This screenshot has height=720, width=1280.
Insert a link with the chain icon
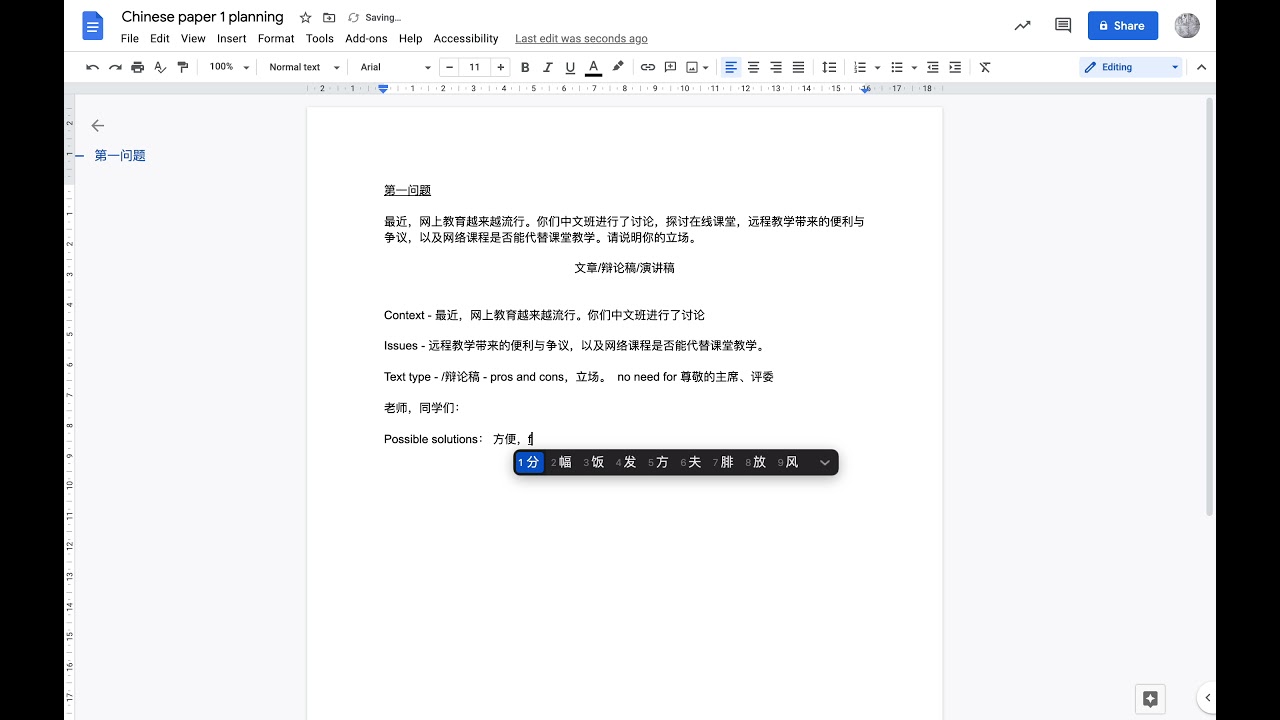pos(648,67)
